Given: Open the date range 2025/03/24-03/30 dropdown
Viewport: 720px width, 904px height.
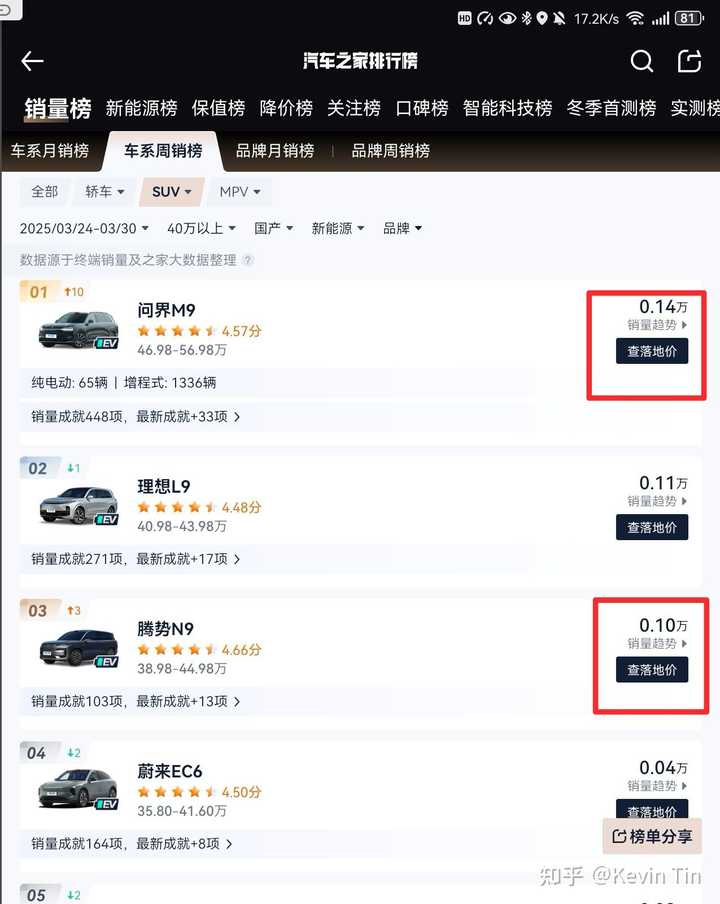Looking at the screenshot, I should coord(84,228).
